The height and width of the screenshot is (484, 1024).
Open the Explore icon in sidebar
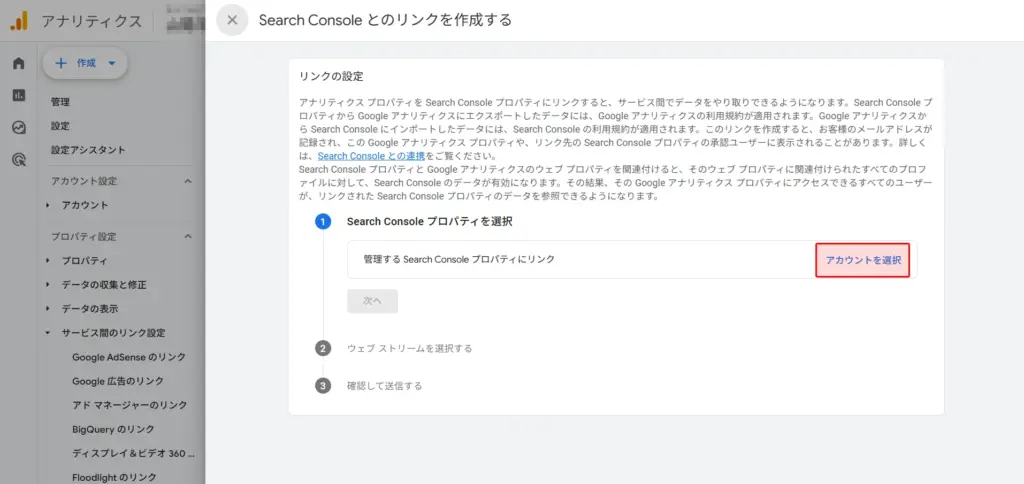[19, 127]
